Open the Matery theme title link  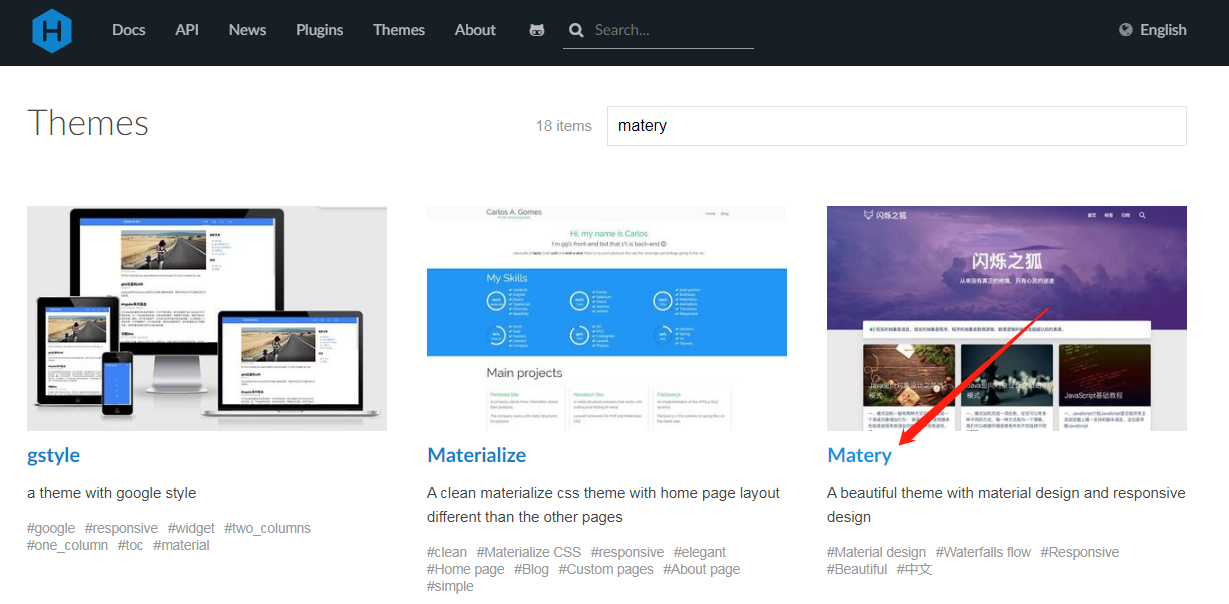click(859, 455)
